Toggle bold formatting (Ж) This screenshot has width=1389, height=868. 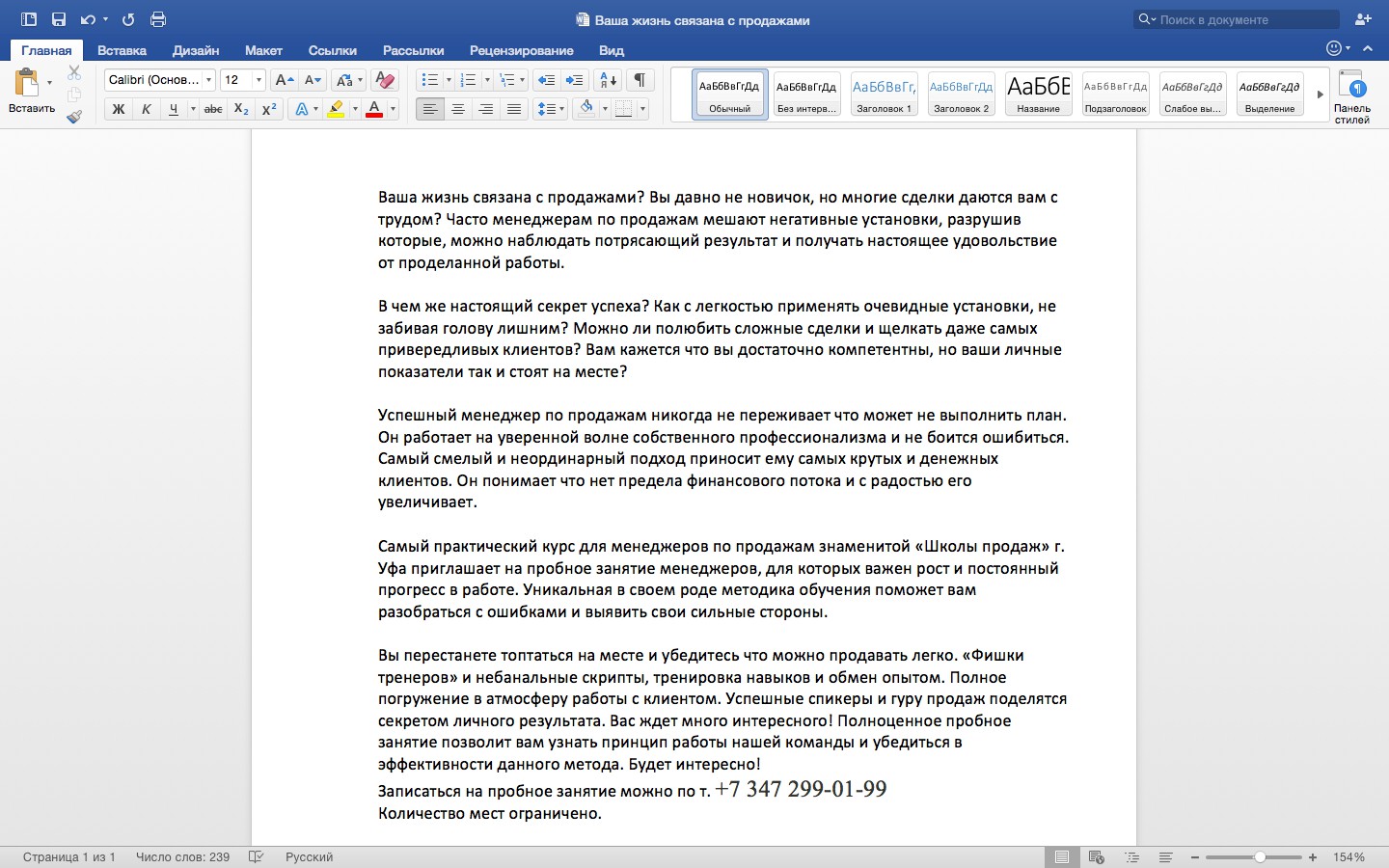(119, 109)
